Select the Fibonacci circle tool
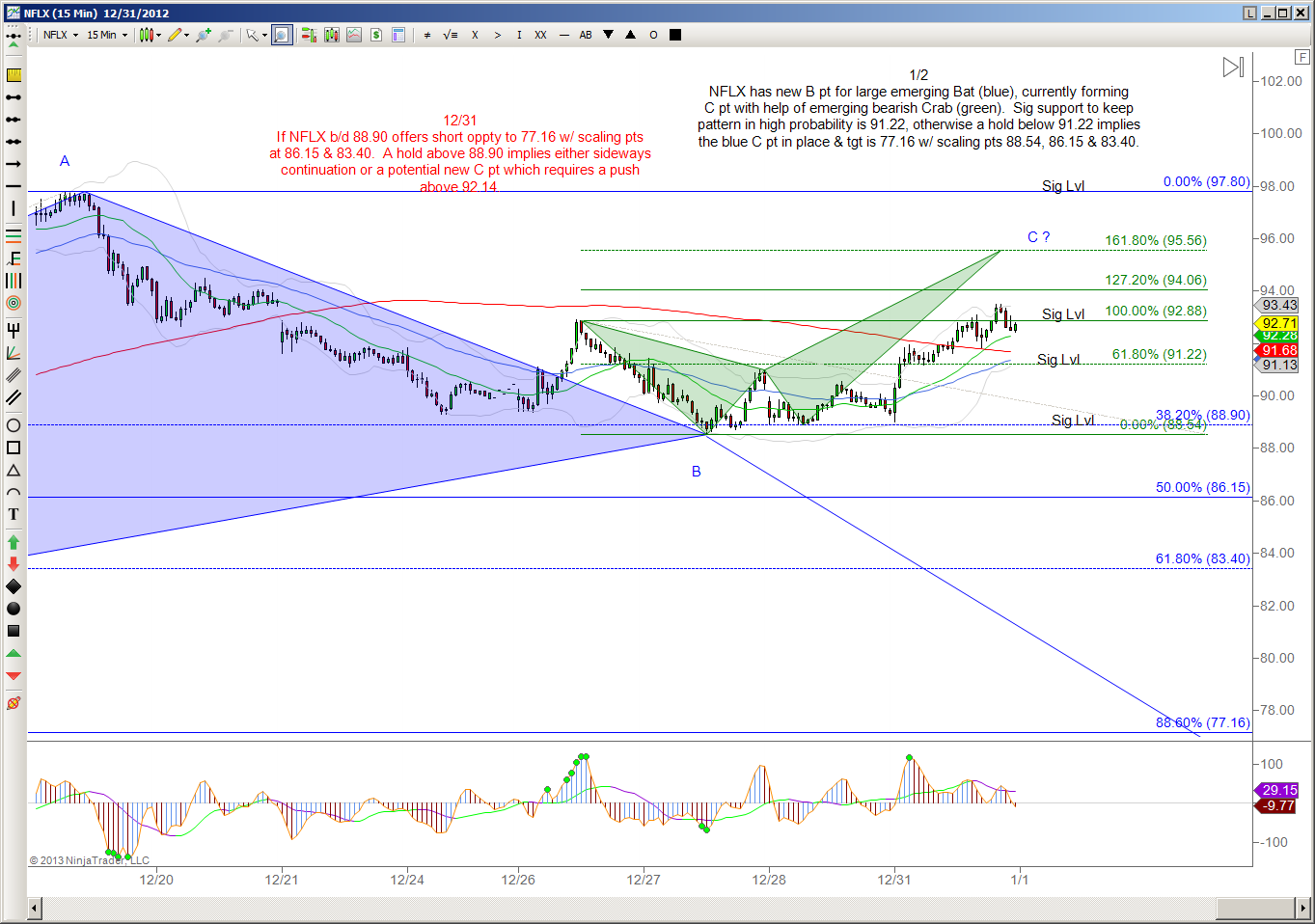 [14, 303]
